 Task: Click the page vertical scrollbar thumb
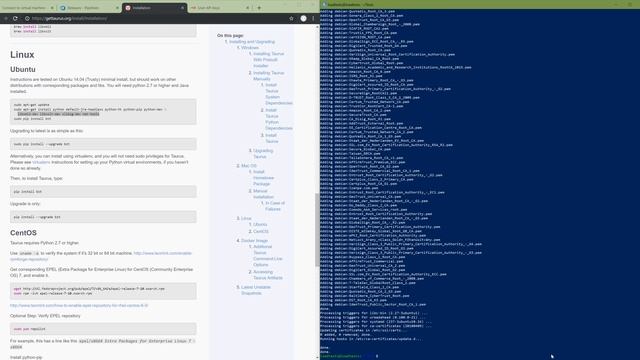click(317, 230)
